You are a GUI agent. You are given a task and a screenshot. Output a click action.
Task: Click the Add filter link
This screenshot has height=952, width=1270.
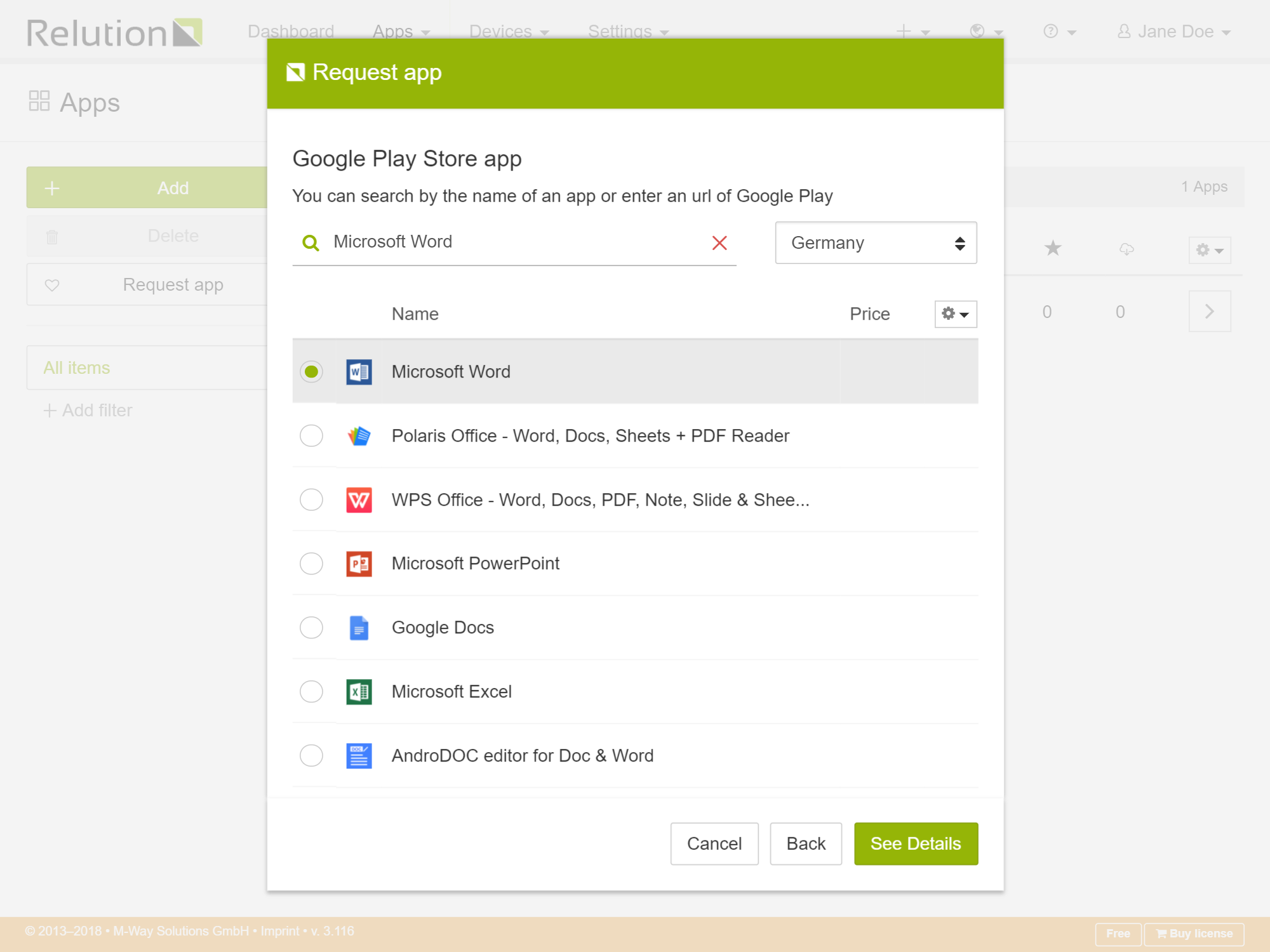(88, 410)
